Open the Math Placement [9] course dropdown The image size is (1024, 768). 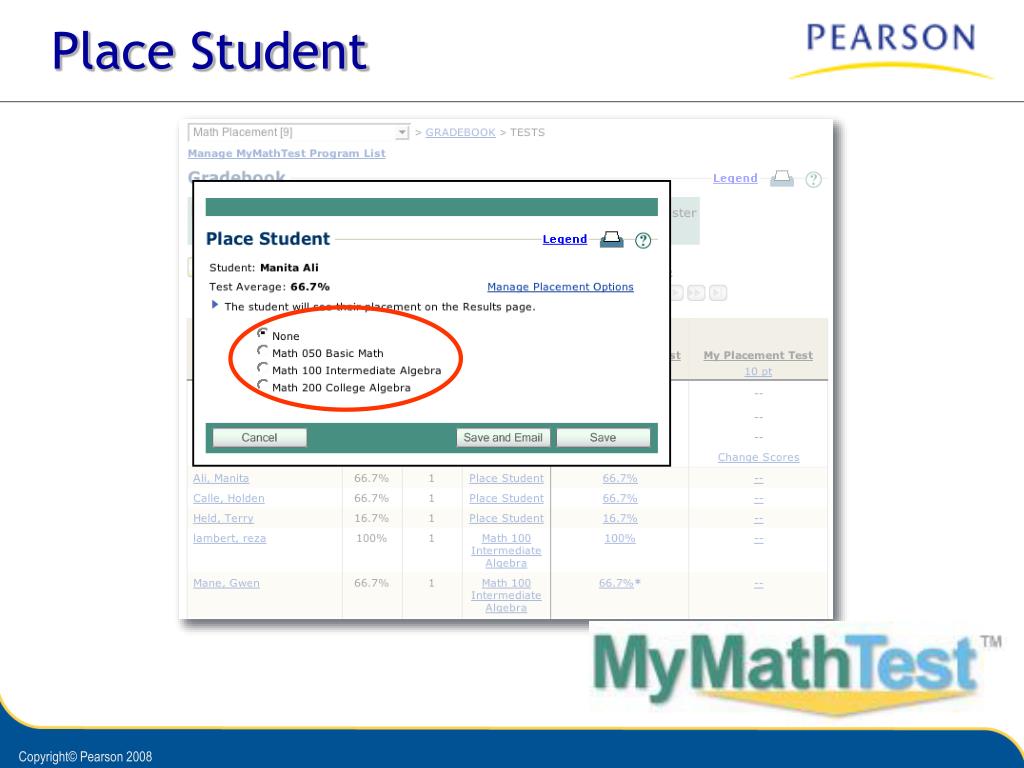click(298, 133)
